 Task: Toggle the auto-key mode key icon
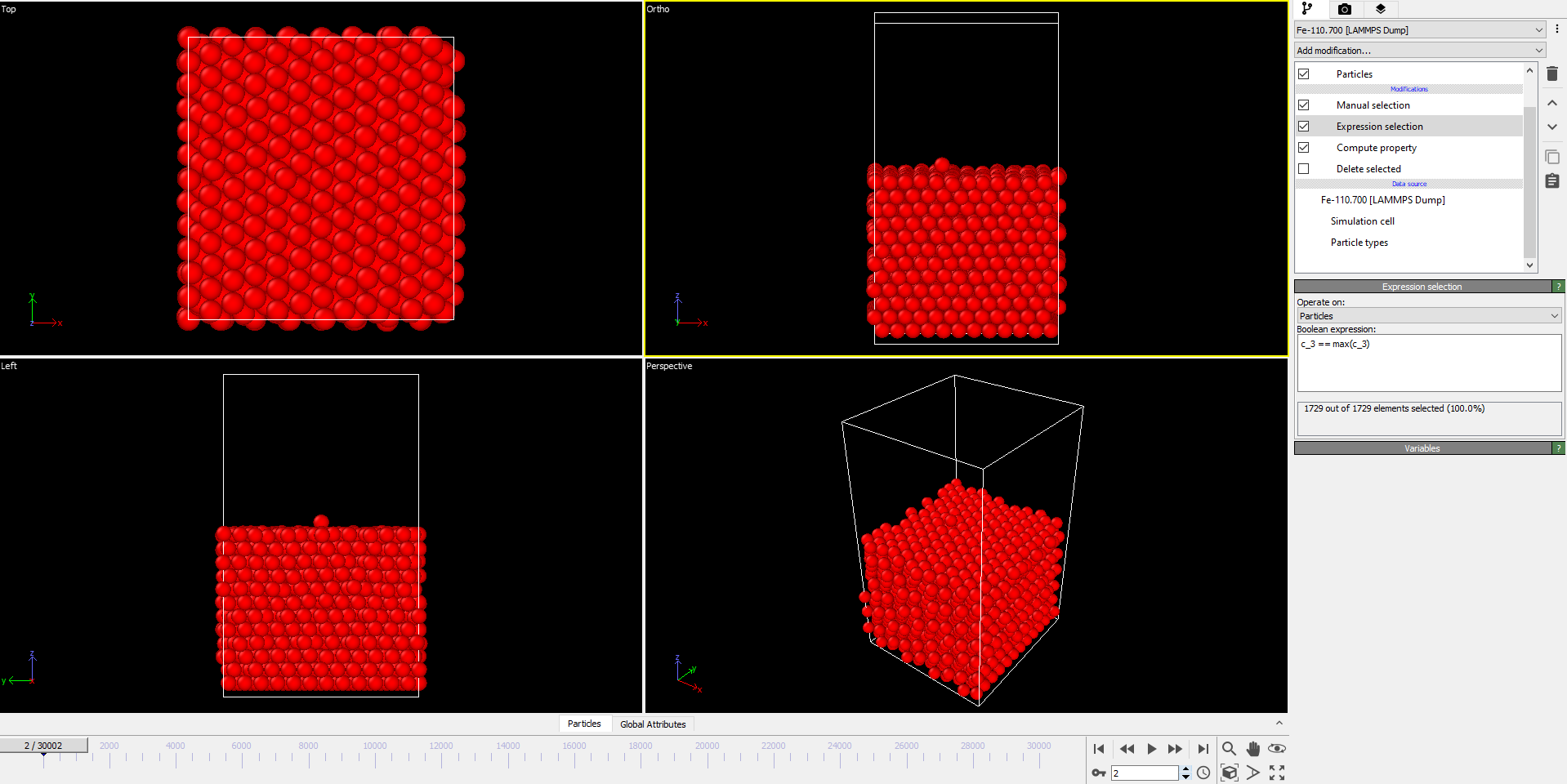[x=1099, y=773]
